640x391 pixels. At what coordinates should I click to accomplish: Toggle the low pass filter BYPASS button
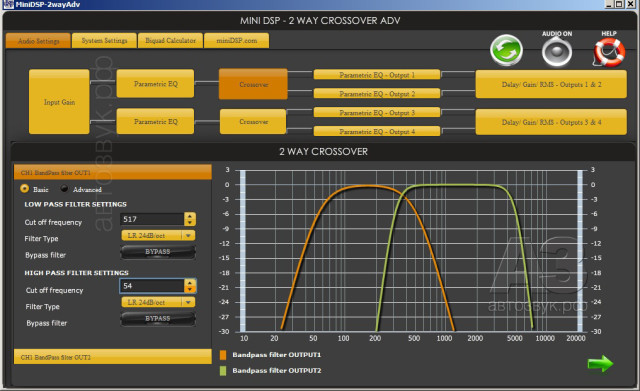coord(158,252)
